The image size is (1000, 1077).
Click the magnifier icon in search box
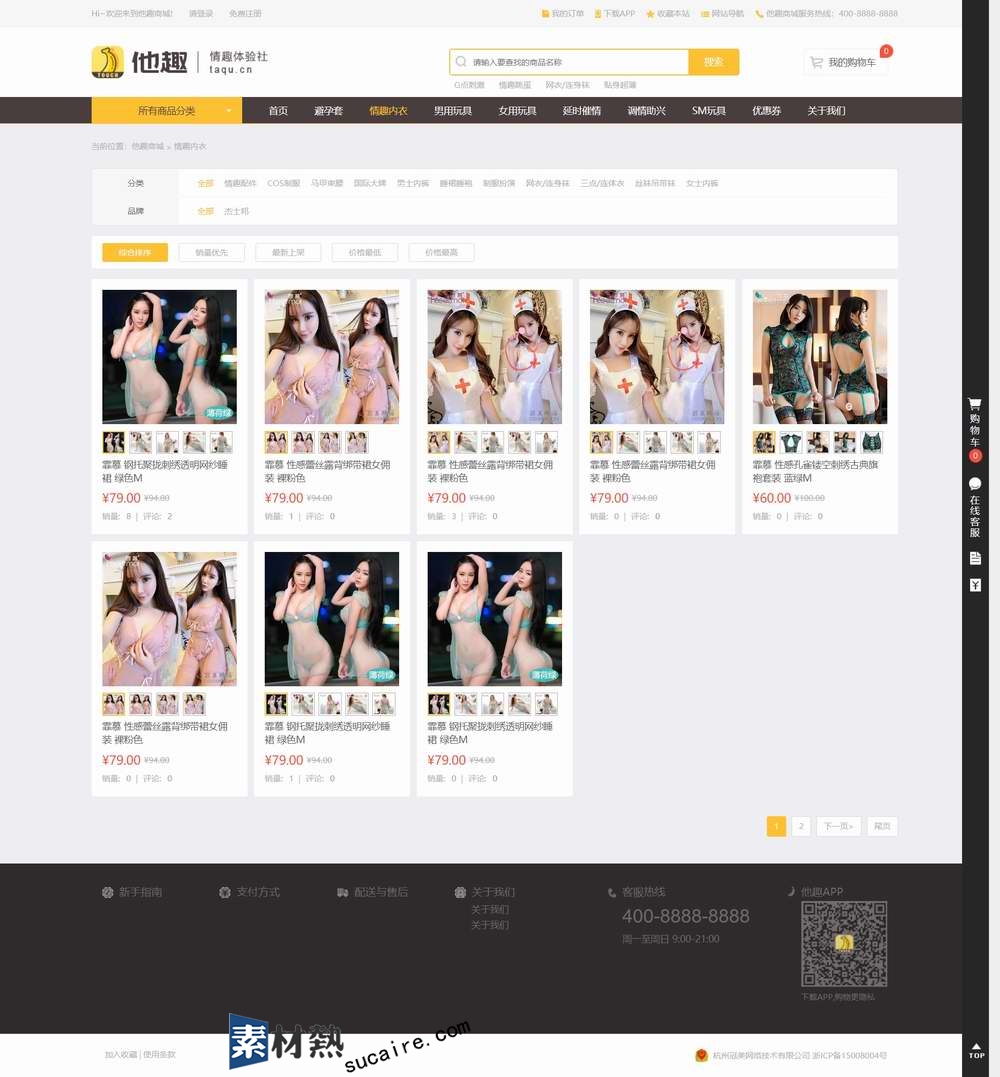[461, 62]
